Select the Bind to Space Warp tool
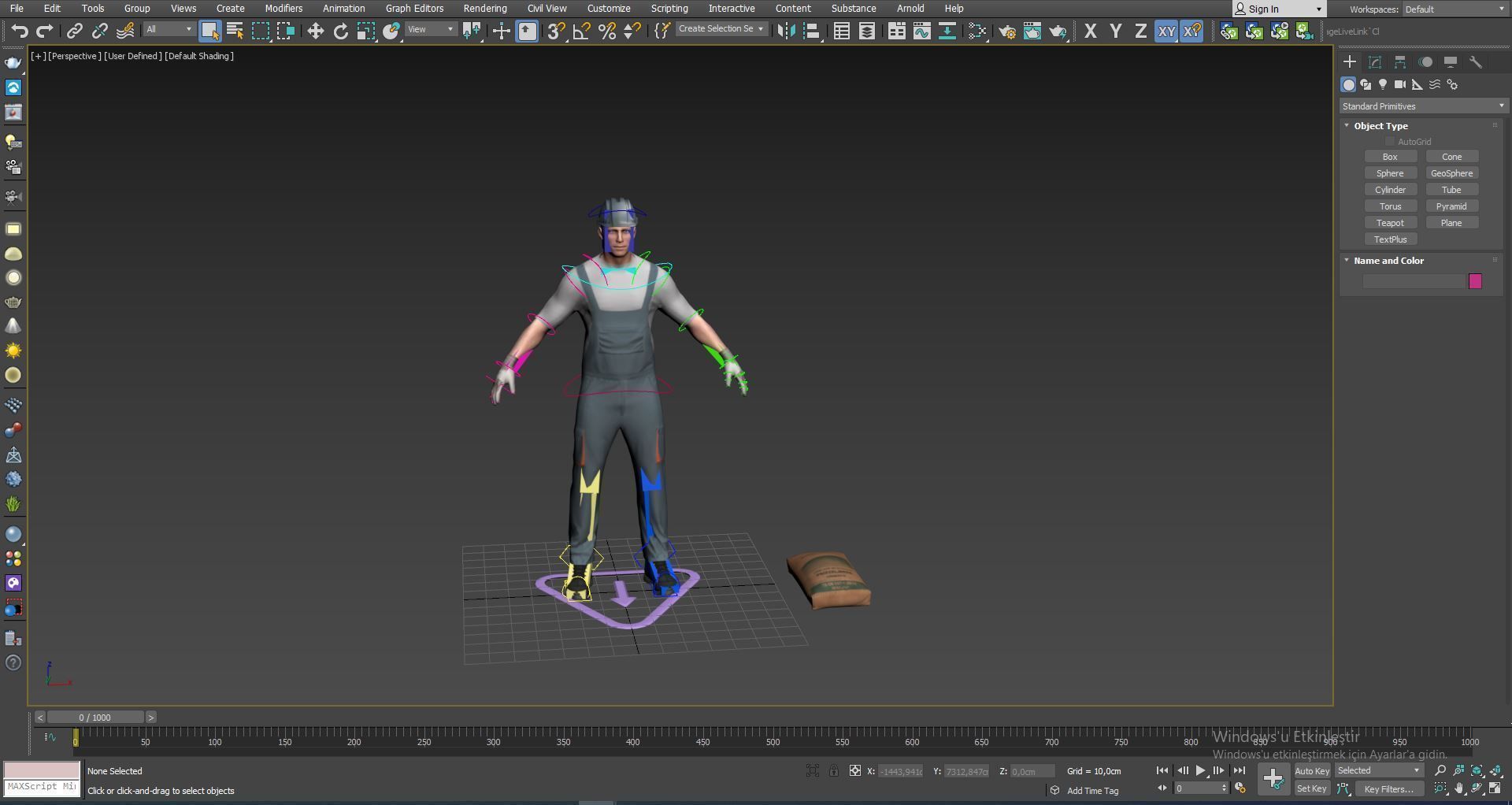This screenshot has width=1512, height=805. click(x=125, y=32)
